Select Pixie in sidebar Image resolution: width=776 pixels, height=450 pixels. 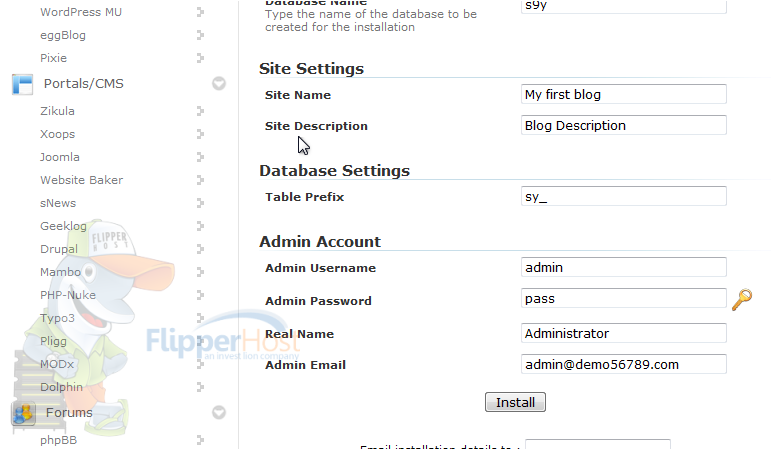click(53, 58)
